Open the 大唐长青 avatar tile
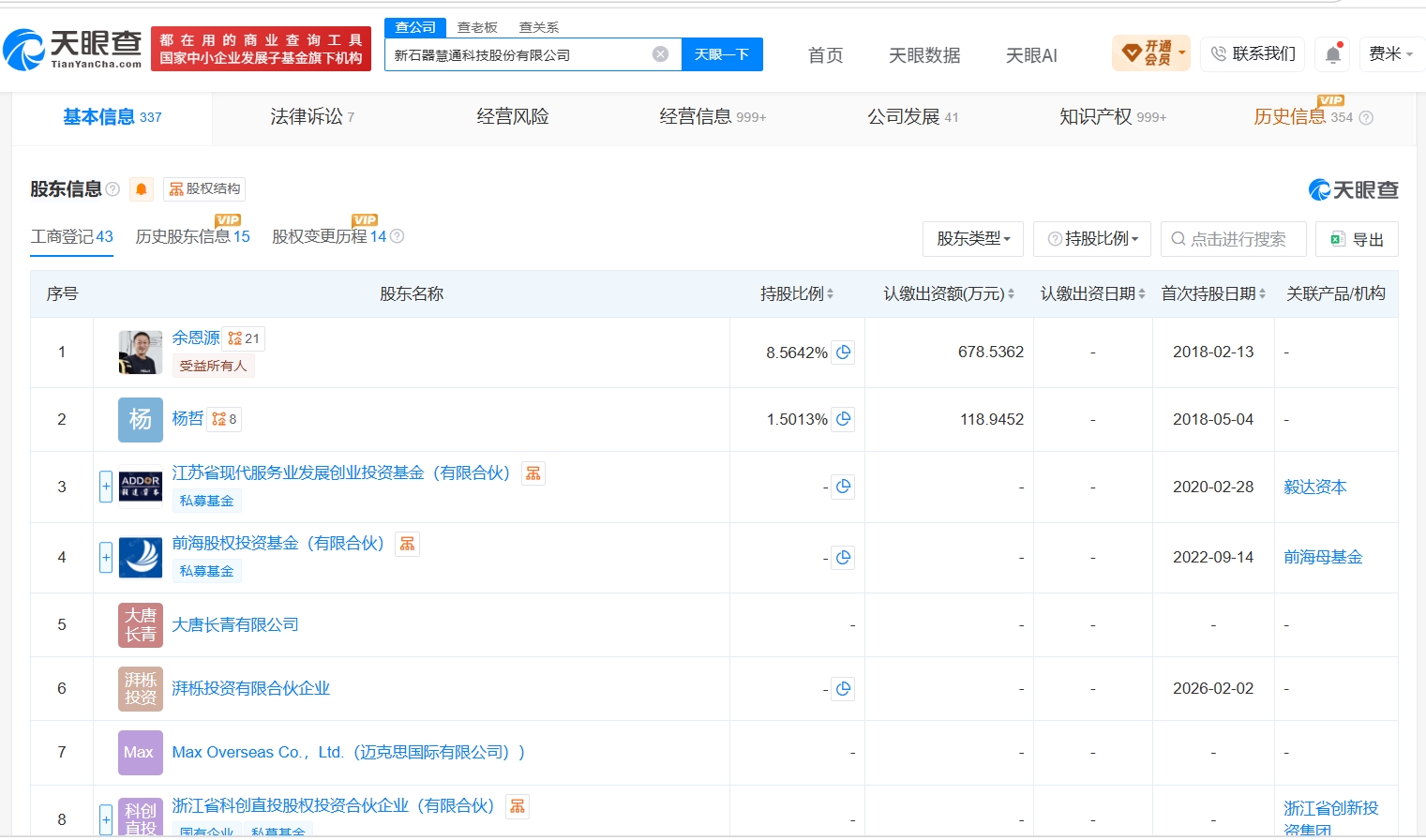 141,625
